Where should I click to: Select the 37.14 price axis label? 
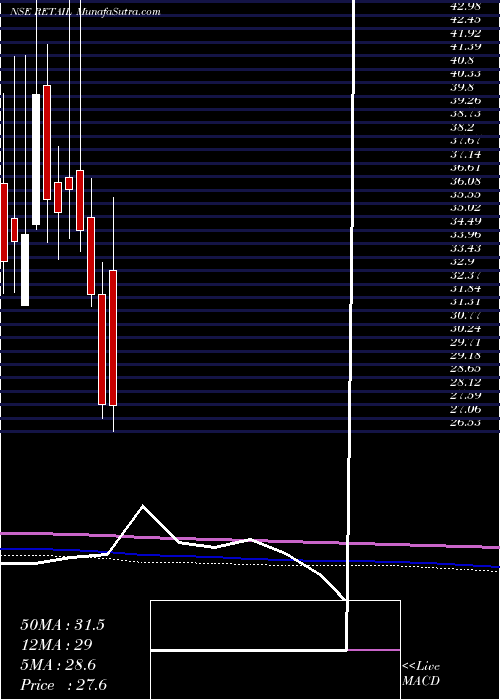pos(466,154)
